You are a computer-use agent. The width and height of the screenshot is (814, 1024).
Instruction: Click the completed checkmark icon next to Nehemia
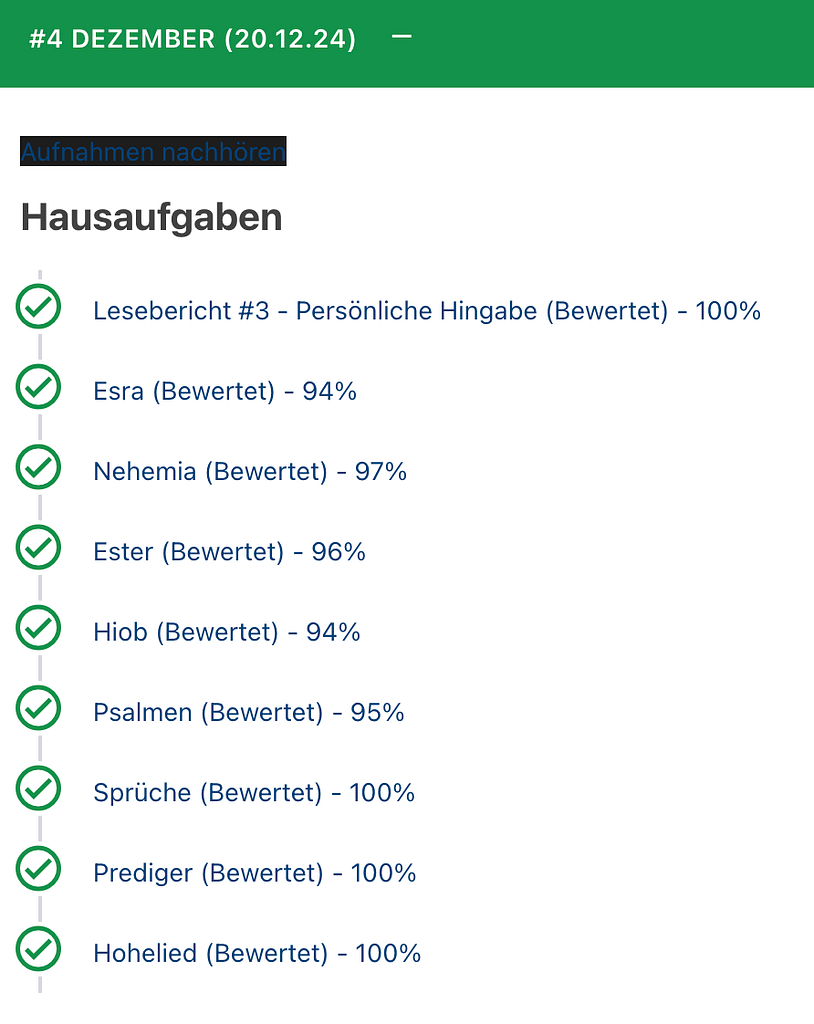coord(39,467)
